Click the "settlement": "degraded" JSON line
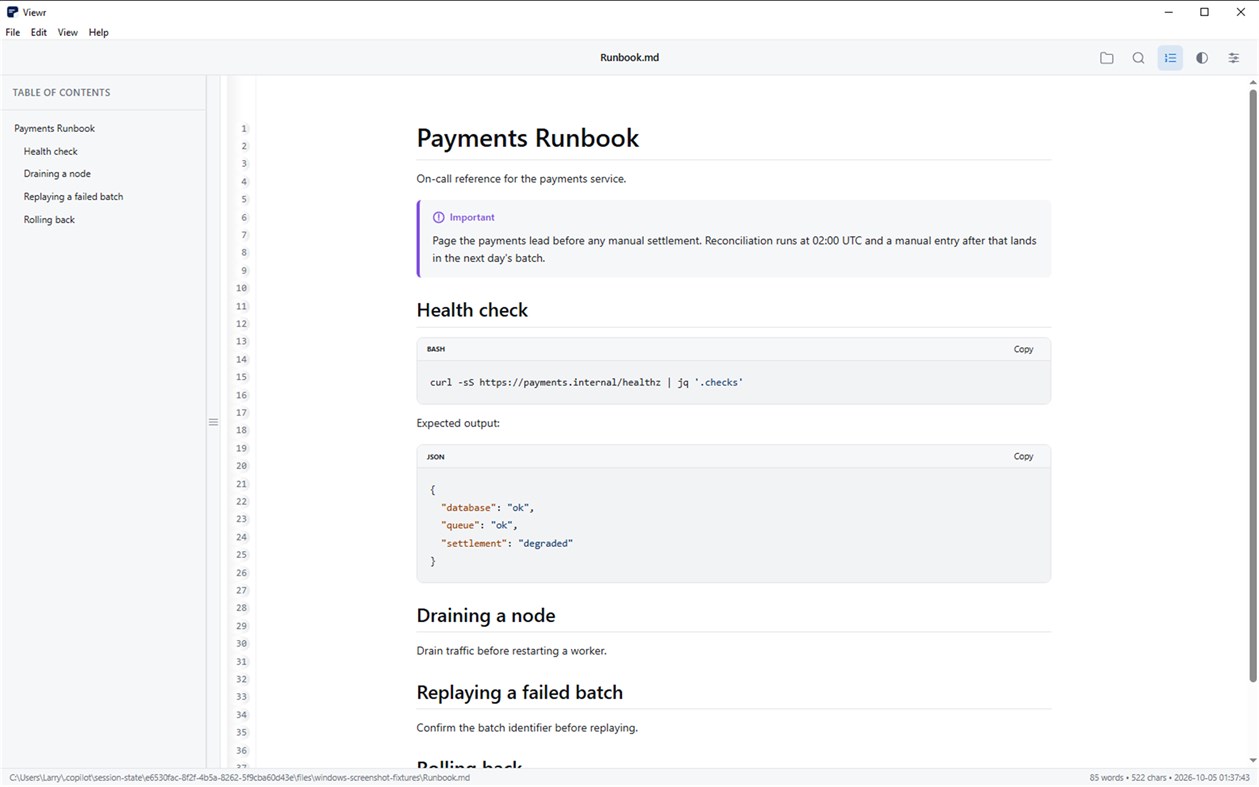 point(507,543)
